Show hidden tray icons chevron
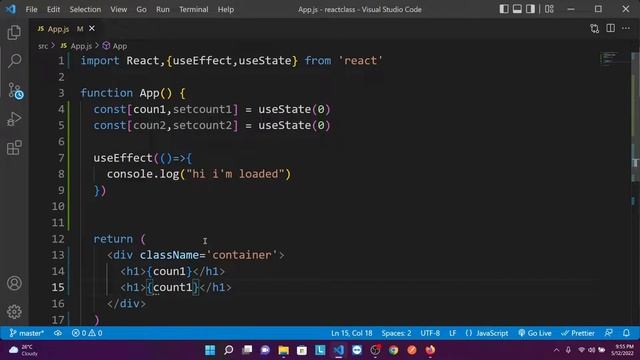Viewport: 640px width, 360px height. pos(556,350)
